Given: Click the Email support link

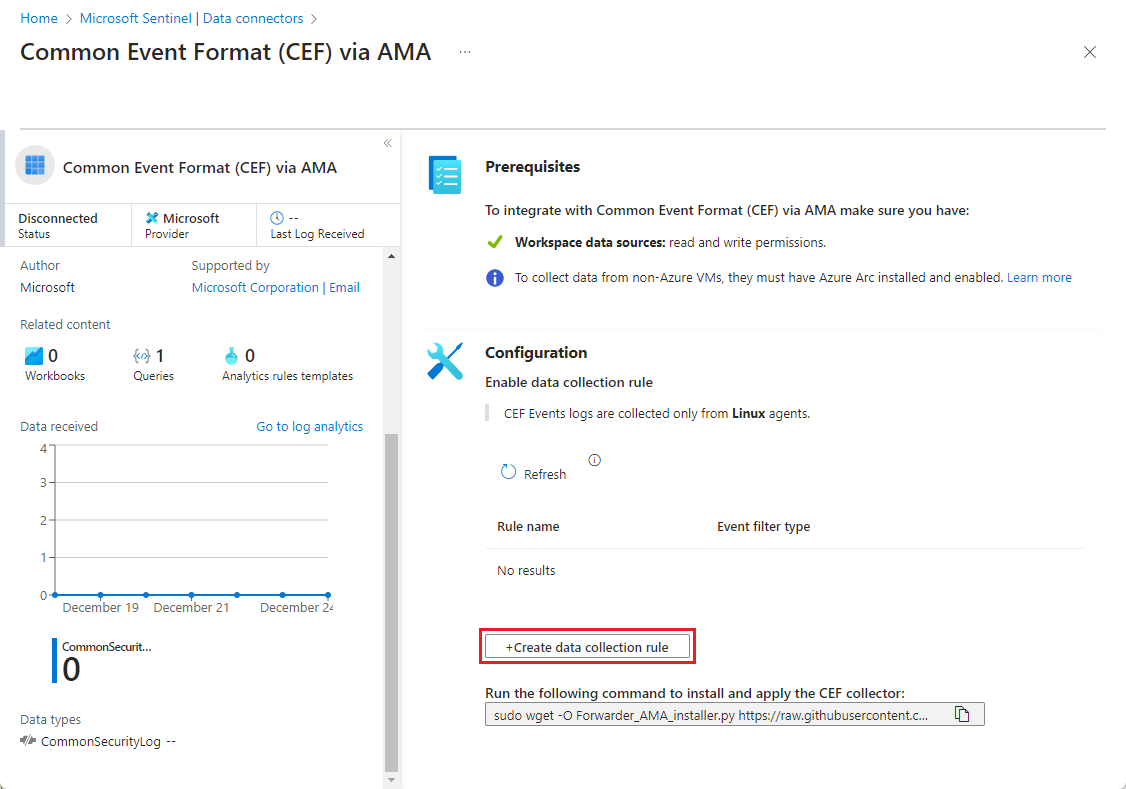Looking at the screenshot, I should pos(345,288).
